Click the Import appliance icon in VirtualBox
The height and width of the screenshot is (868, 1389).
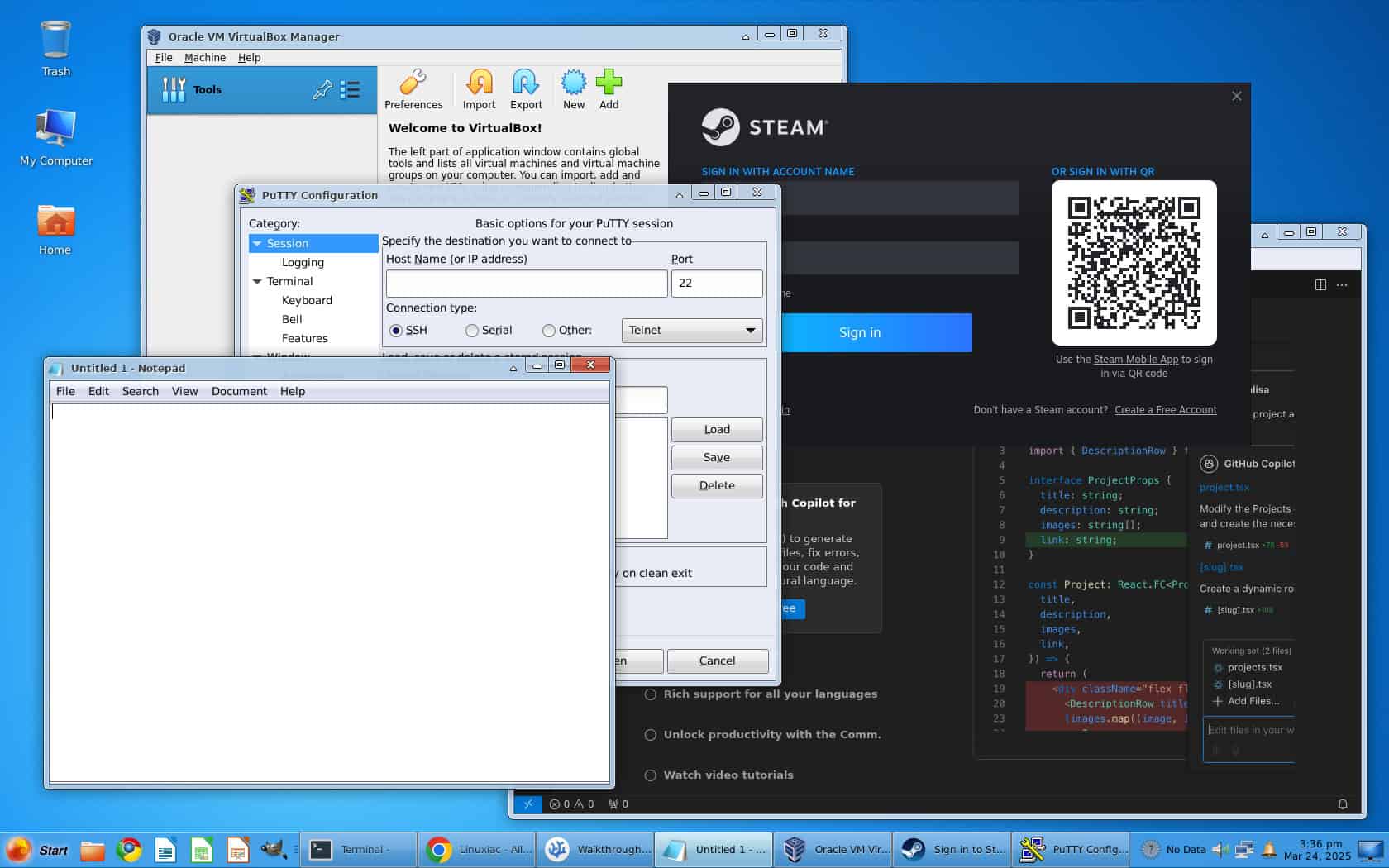point(479,88)
